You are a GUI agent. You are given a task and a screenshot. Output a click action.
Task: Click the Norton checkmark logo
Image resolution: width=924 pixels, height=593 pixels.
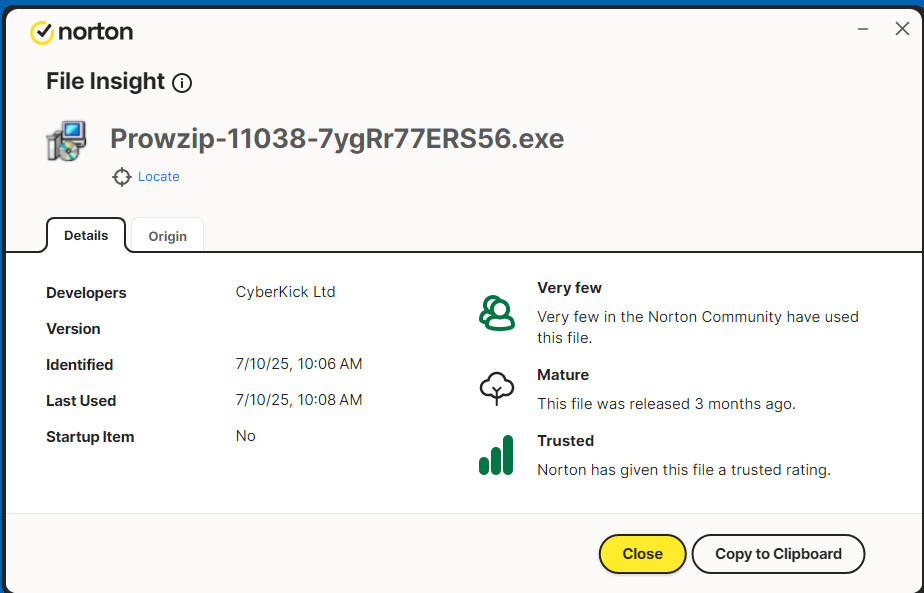41,32
